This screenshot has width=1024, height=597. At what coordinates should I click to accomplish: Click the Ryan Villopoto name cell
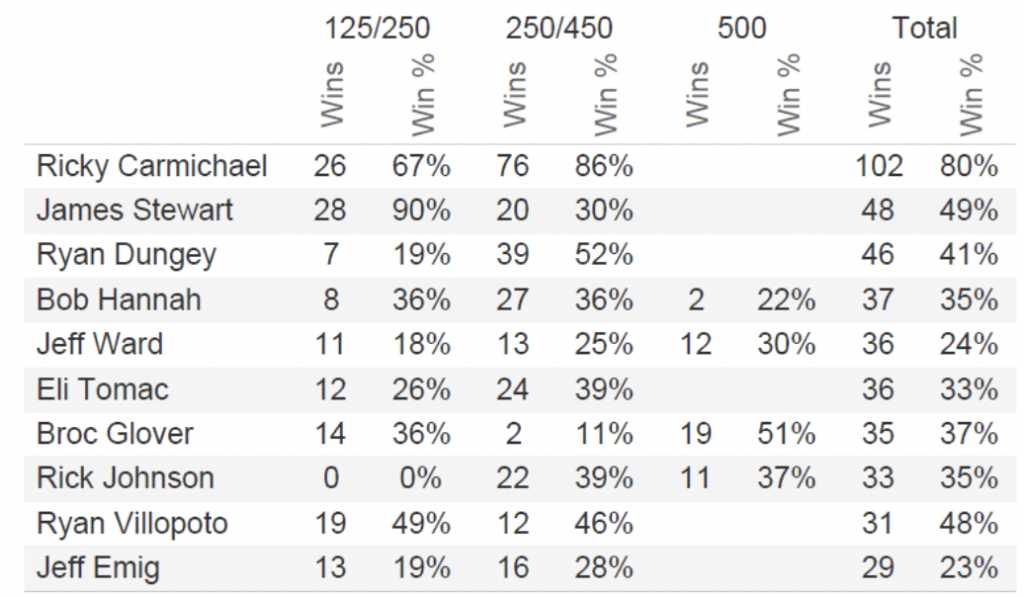132,523
